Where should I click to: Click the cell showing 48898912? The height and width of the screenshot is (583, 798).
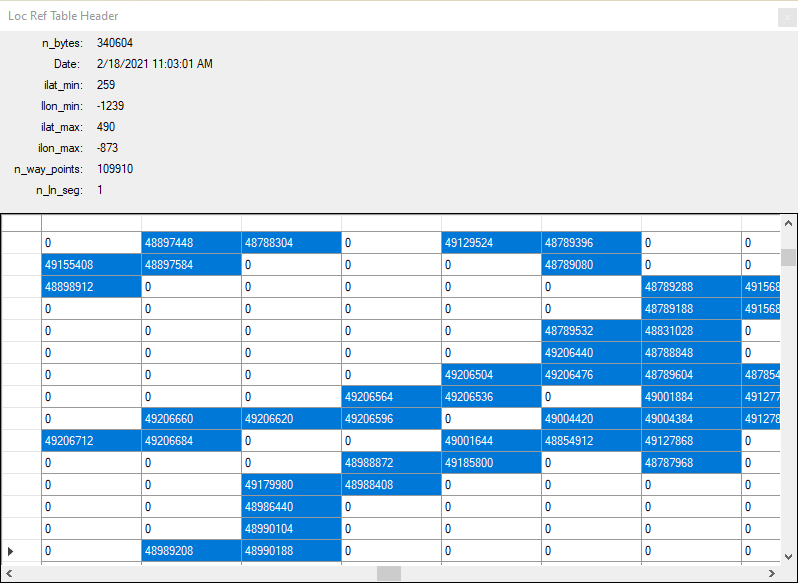(x=90, y=286)
